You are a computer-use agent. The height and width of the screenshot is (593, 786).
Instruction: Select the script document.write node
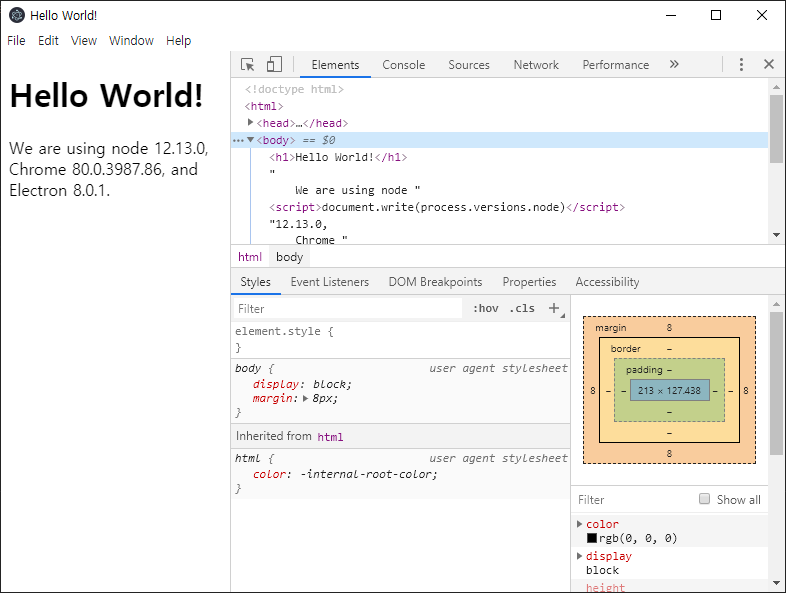click(447, 208)
